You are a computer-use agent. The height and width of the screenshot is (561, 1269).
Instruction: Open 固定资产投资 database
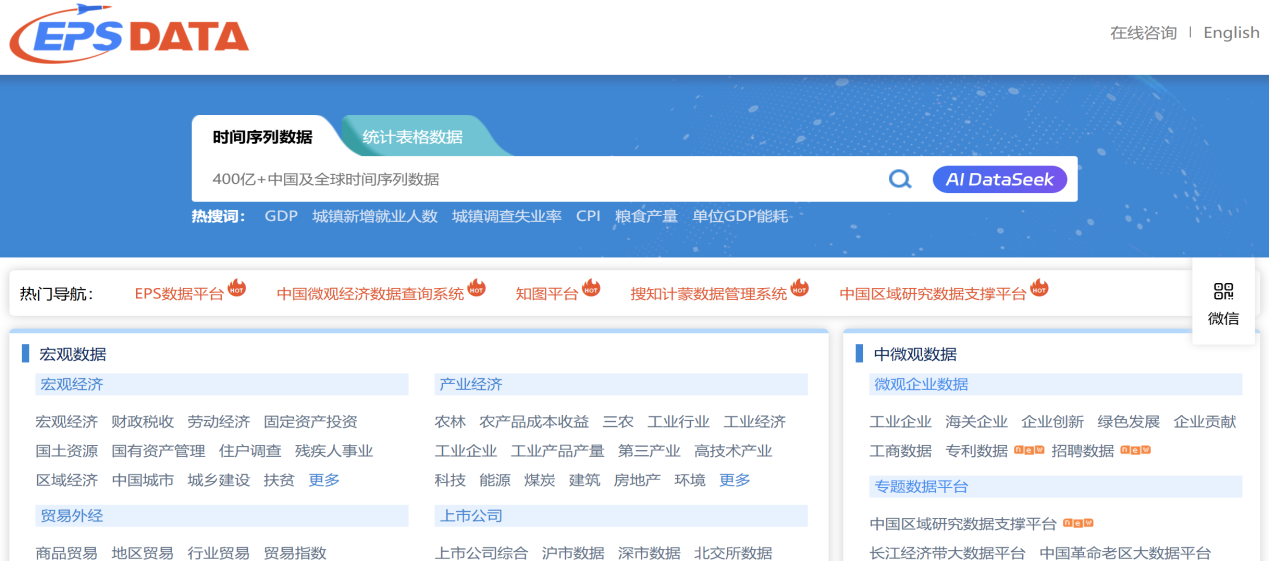(x=311, y=422)
